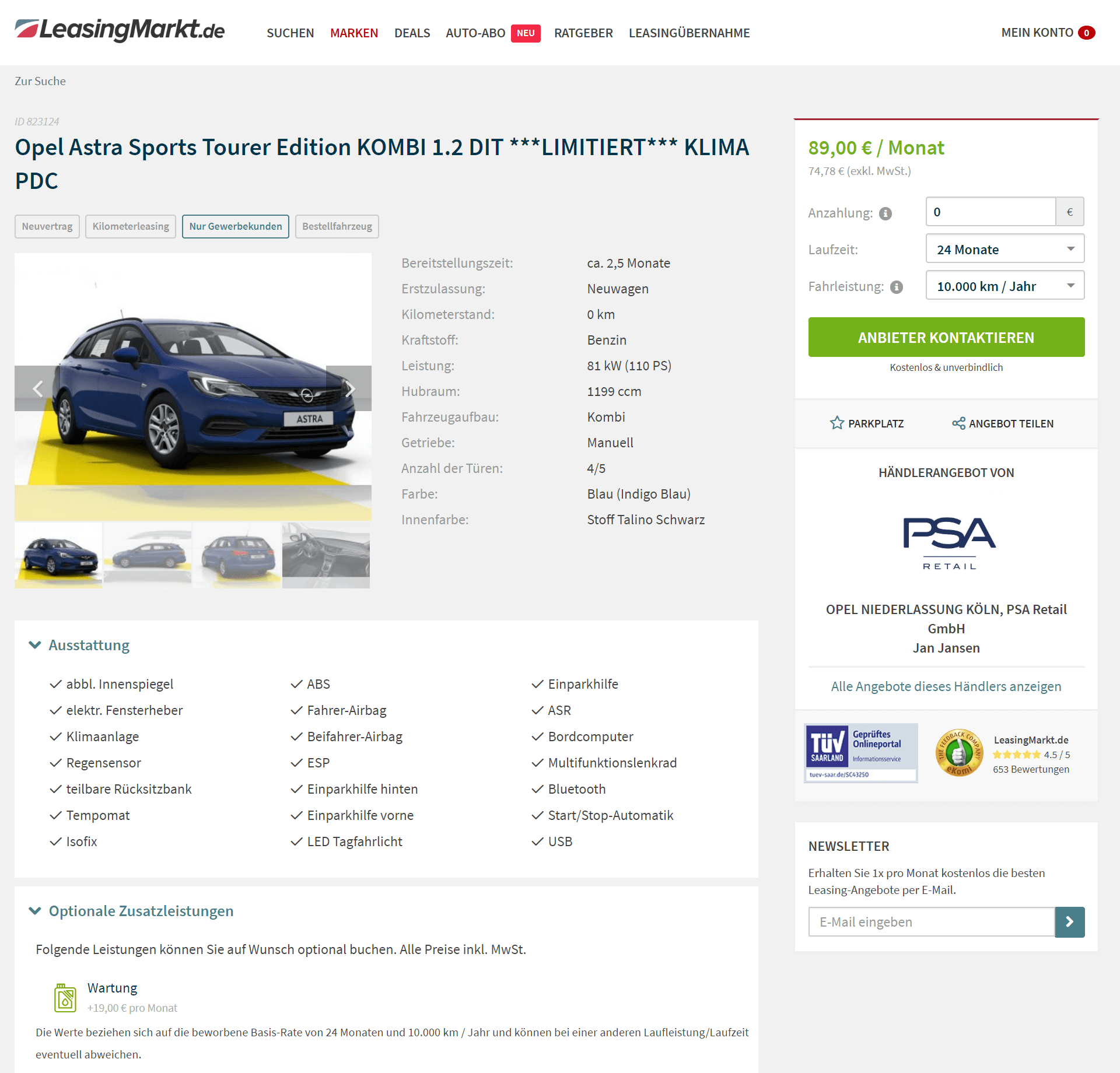Select the Bestellfahrzeug tag
The width and height of the screenshot is (1120, 1073).
pos(337,226)
